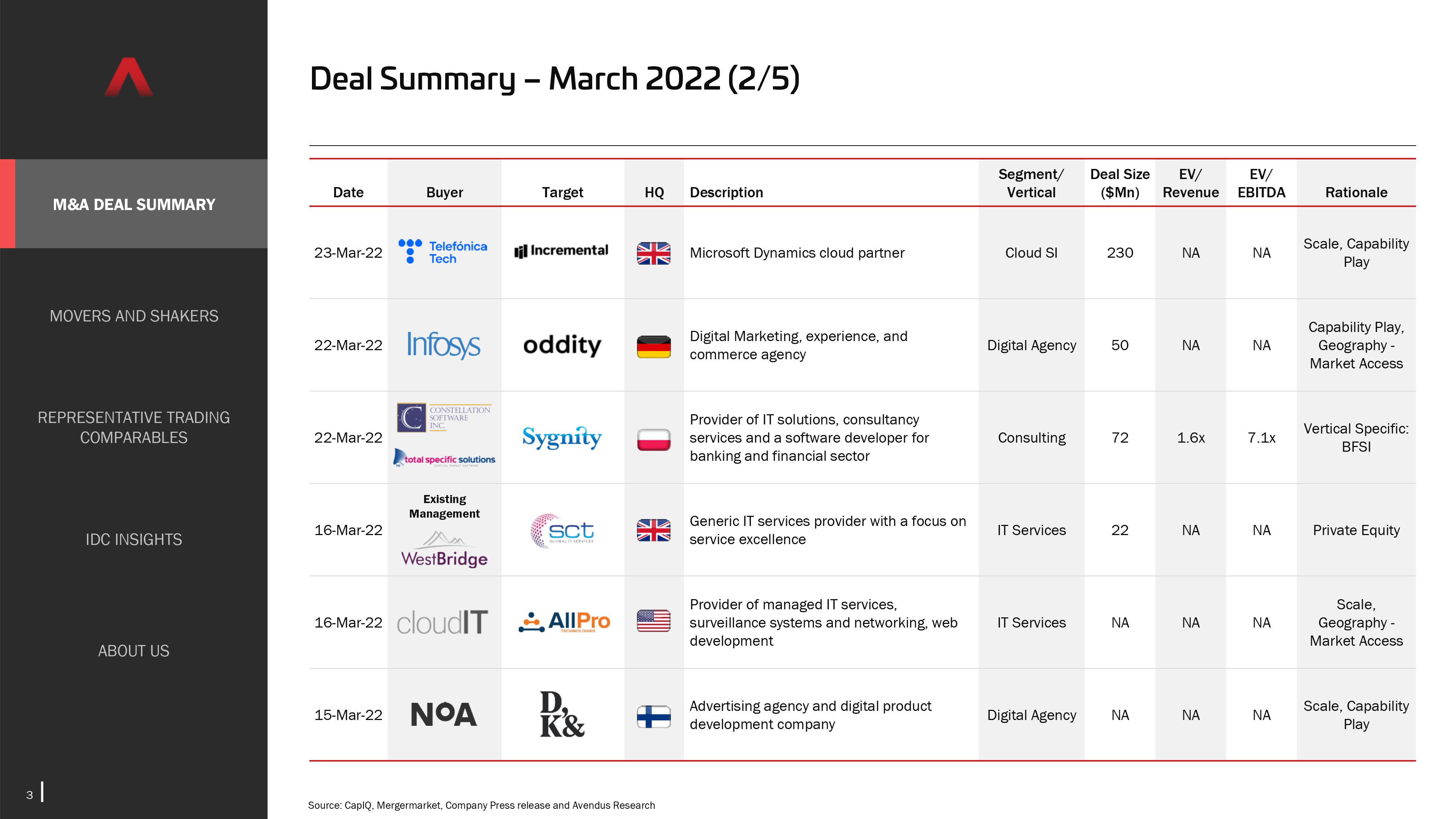Image resolution: width=1456 pixels, height=819 pixels.
Task: Select the Constellation Software Inc logo
Action: point(444,418)
